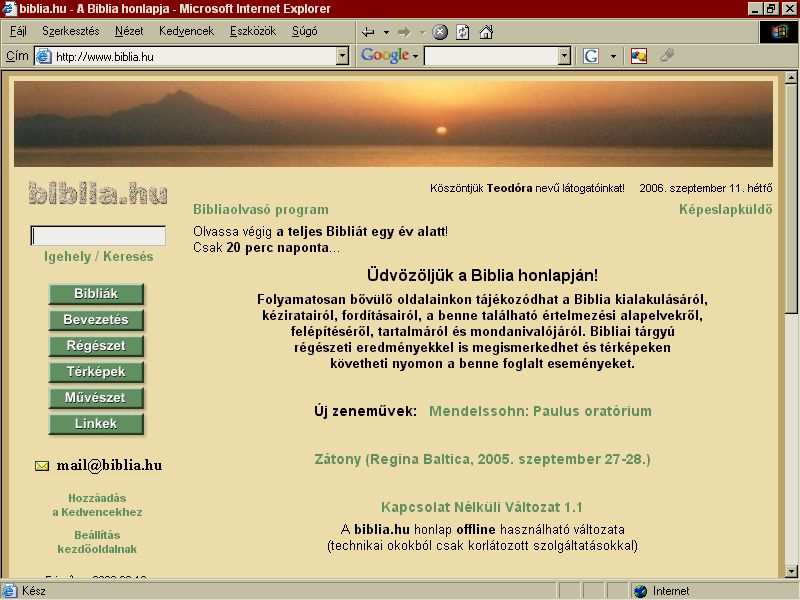
Task: Click the Forward arrow toolbar icon
Action: click(x=404, y=32)
